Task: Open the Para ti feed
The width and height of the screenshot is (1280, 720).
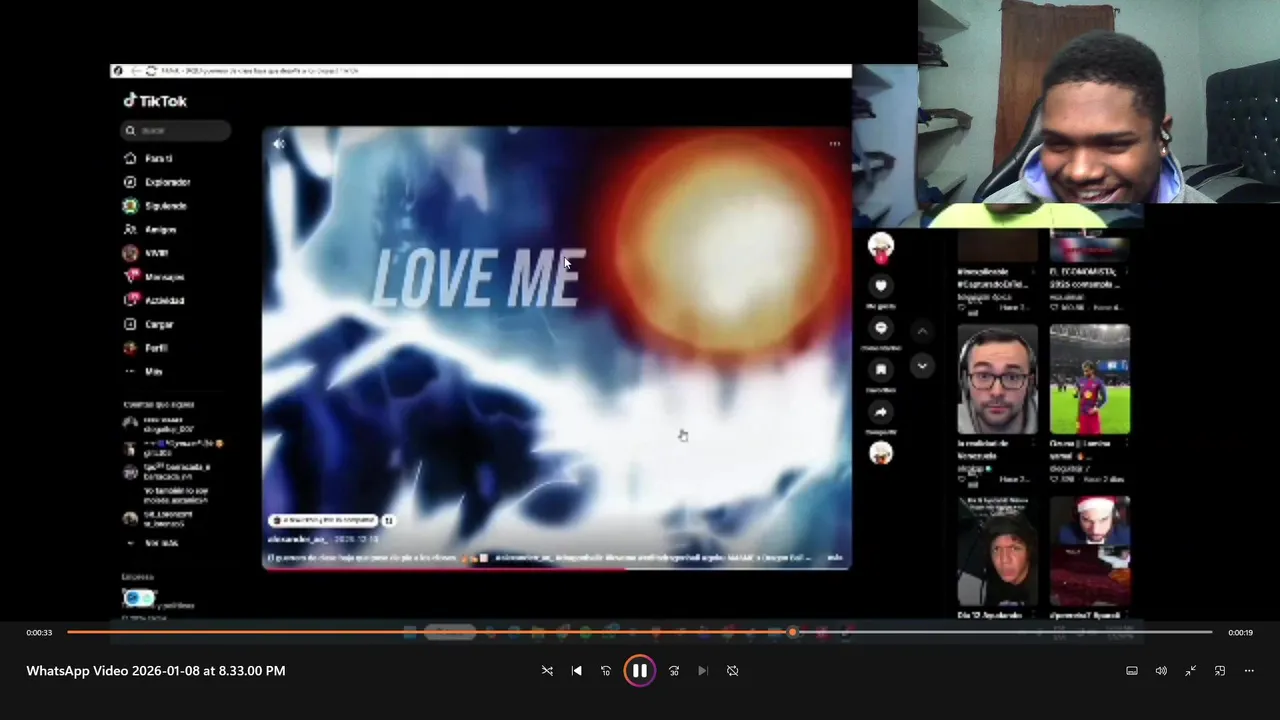Action: [x=147, y=158]
